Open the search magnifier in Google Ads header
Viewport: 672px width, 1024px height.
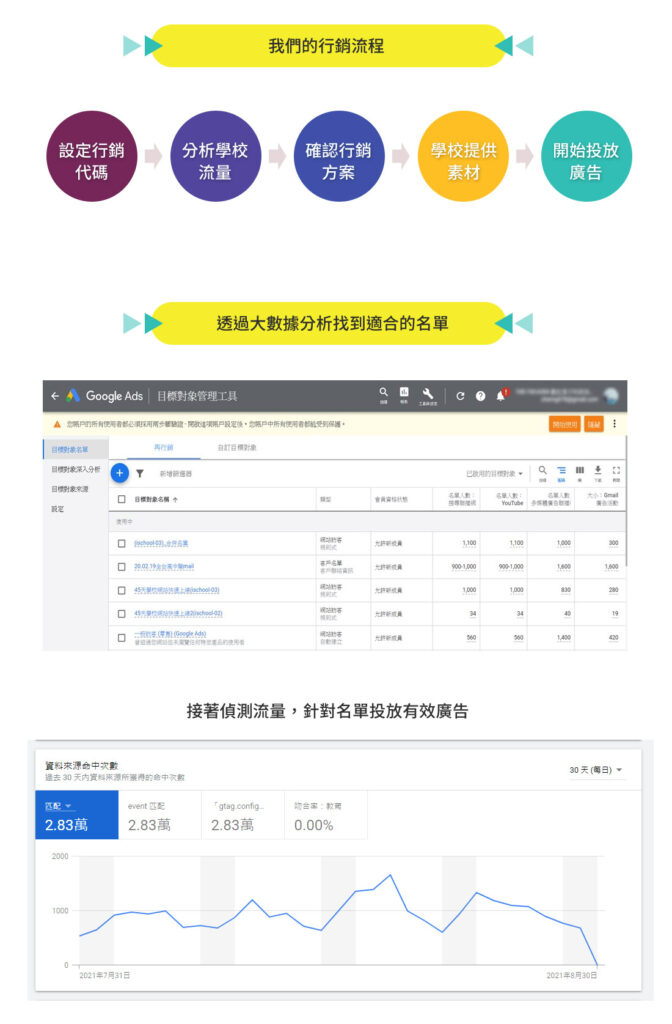(x=383, y=394)
